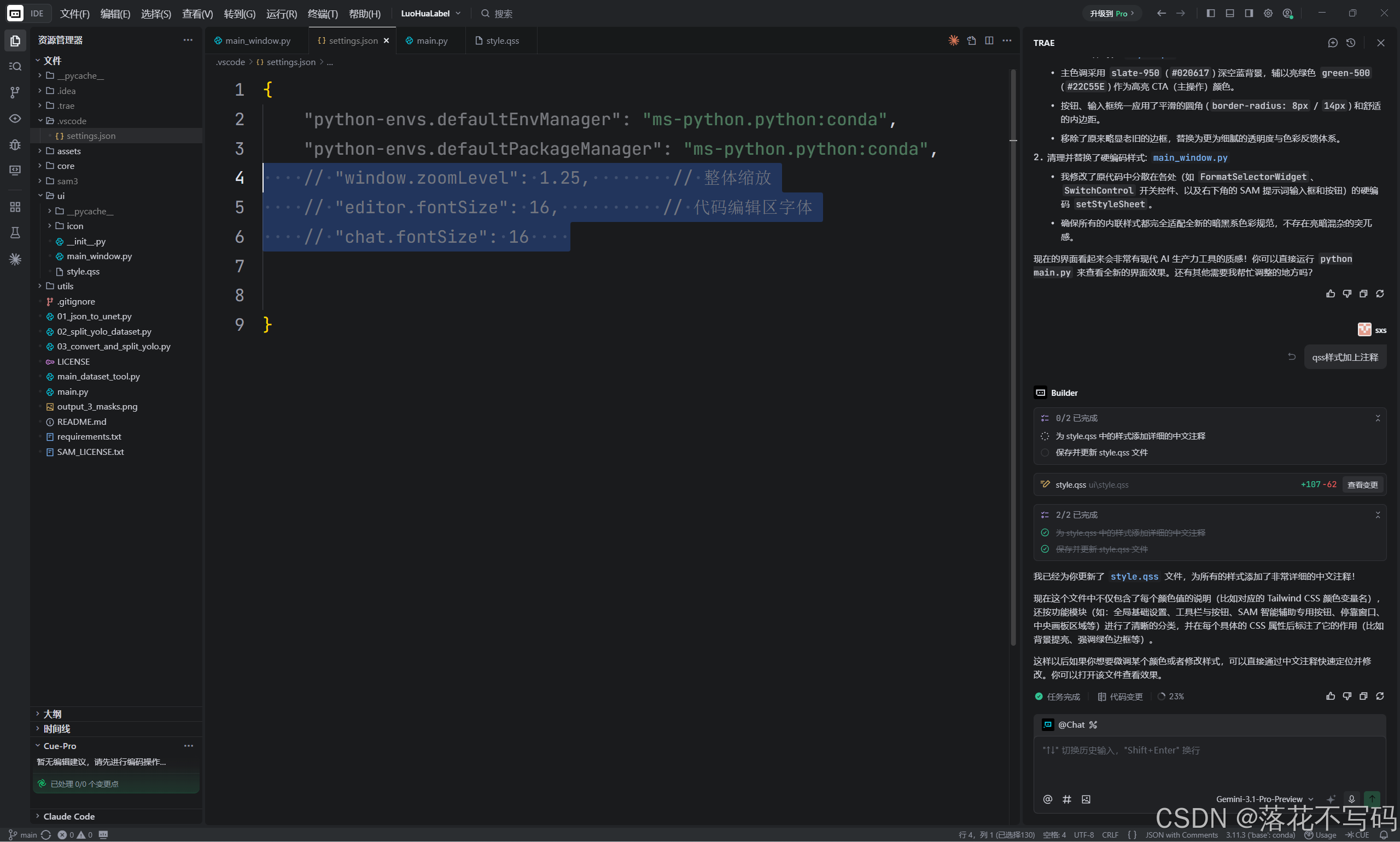Toggle the primary sidebar layout icon
The width and height of the screenshot is (1400, 842).
1210,14
